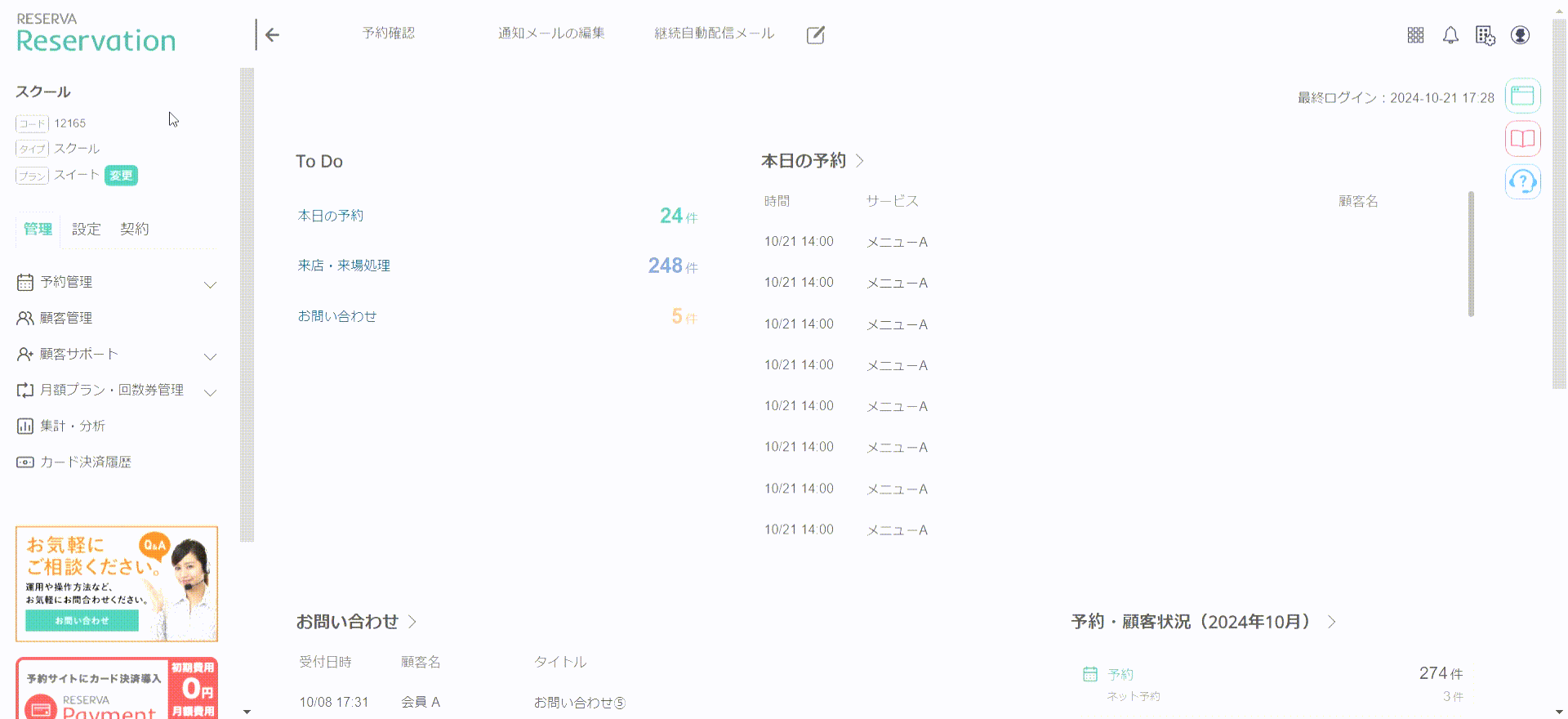Switch to the 契約 tab
The height and width of the screenshot is (719, 1568).
point(135,230)
